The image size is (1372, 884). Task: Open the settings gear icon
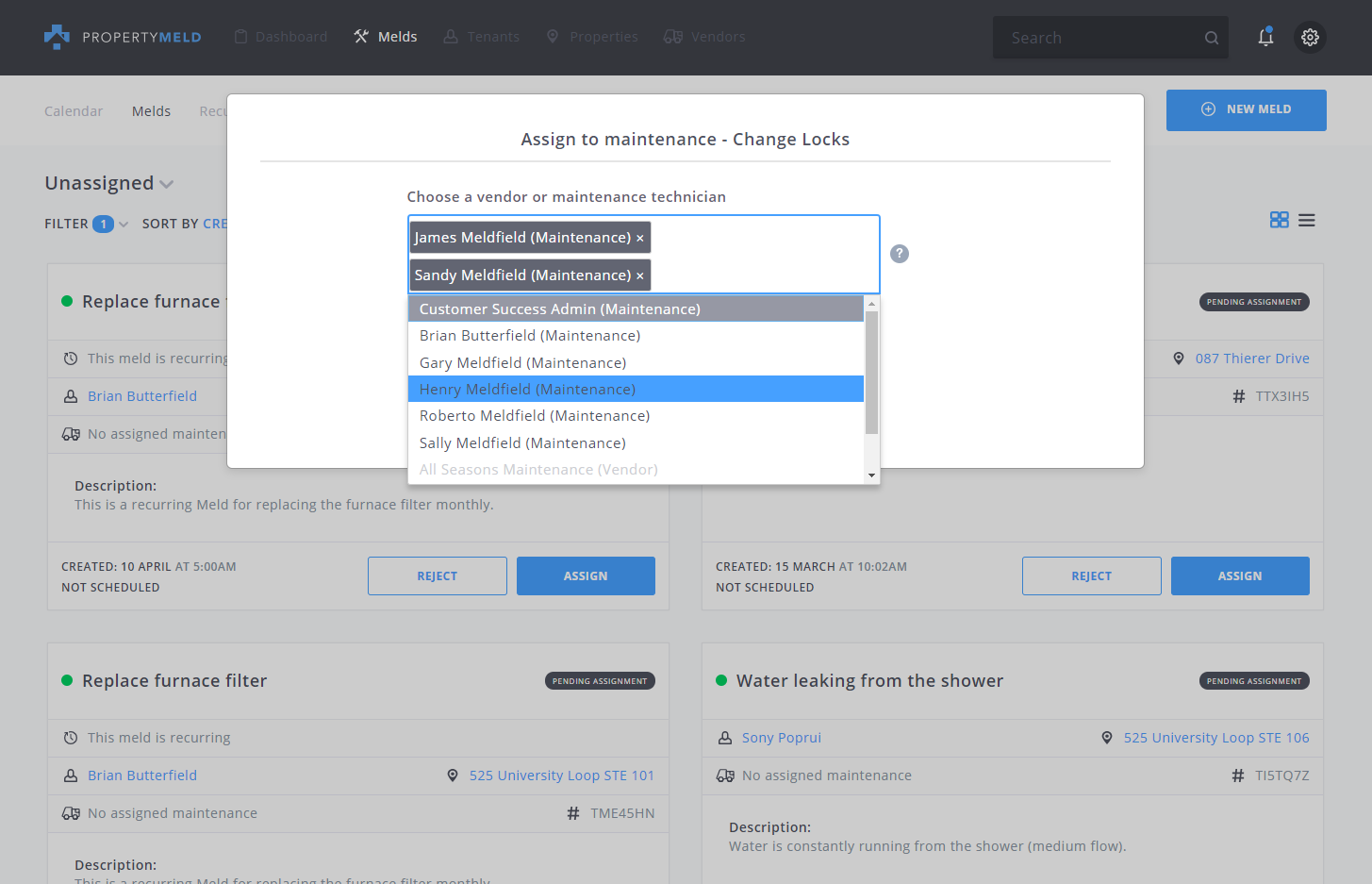click(x=1310, y=37)
